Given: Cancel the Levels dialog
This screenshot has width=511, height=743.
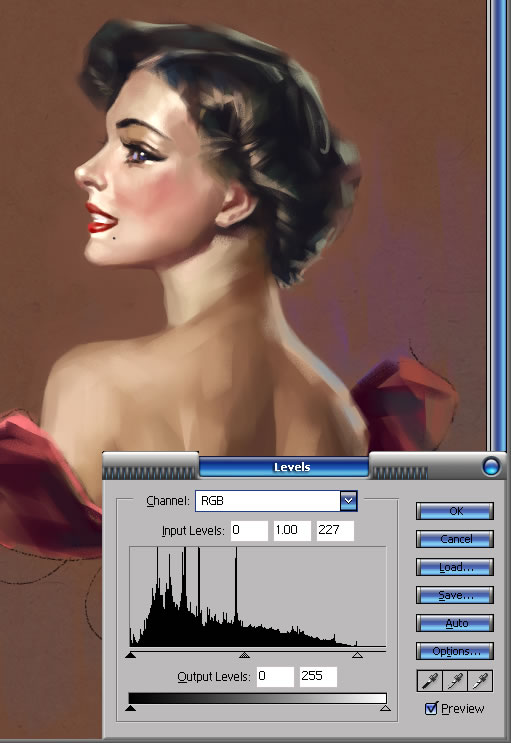Looking at the screenshot, I should [x=455, y=539].
